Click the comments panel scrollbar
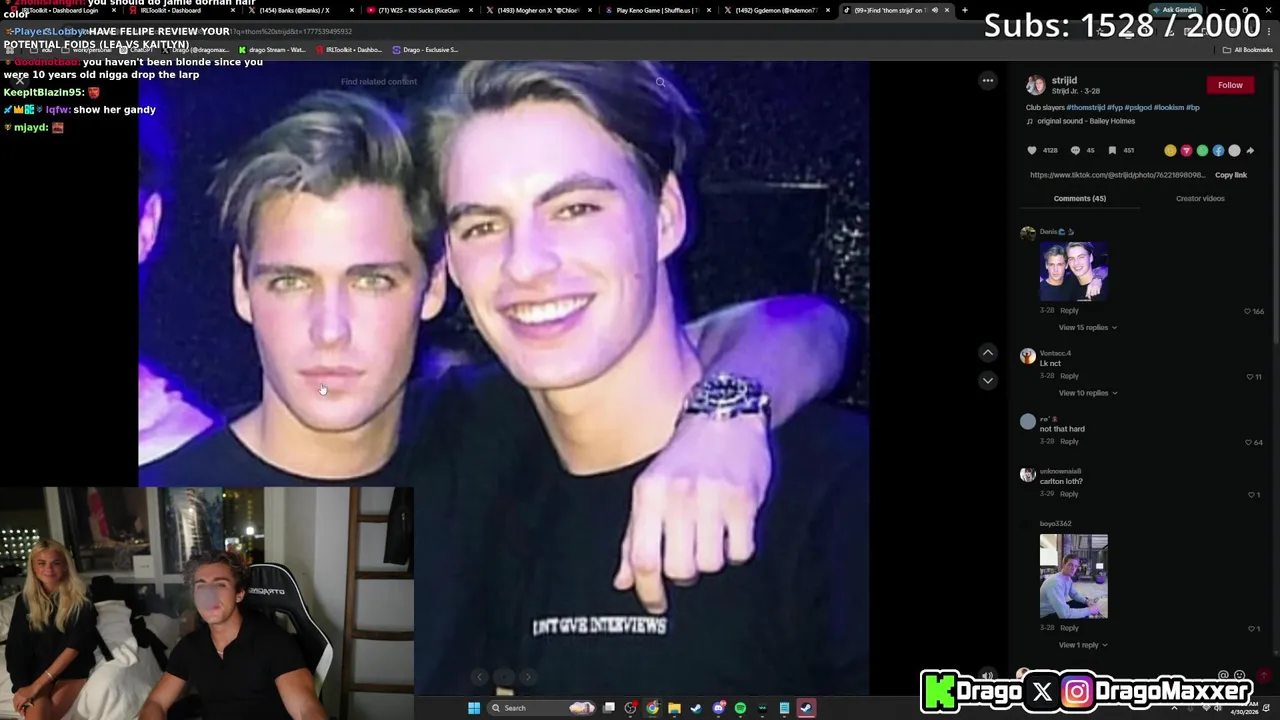The height and width of the screenshot is (720, 1280). point(1275,205)
